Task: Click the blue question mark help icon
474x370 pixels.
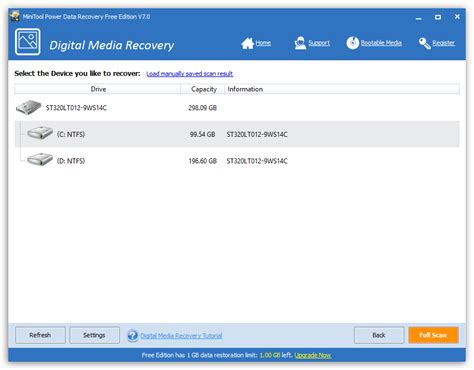Action: (133, 335)
